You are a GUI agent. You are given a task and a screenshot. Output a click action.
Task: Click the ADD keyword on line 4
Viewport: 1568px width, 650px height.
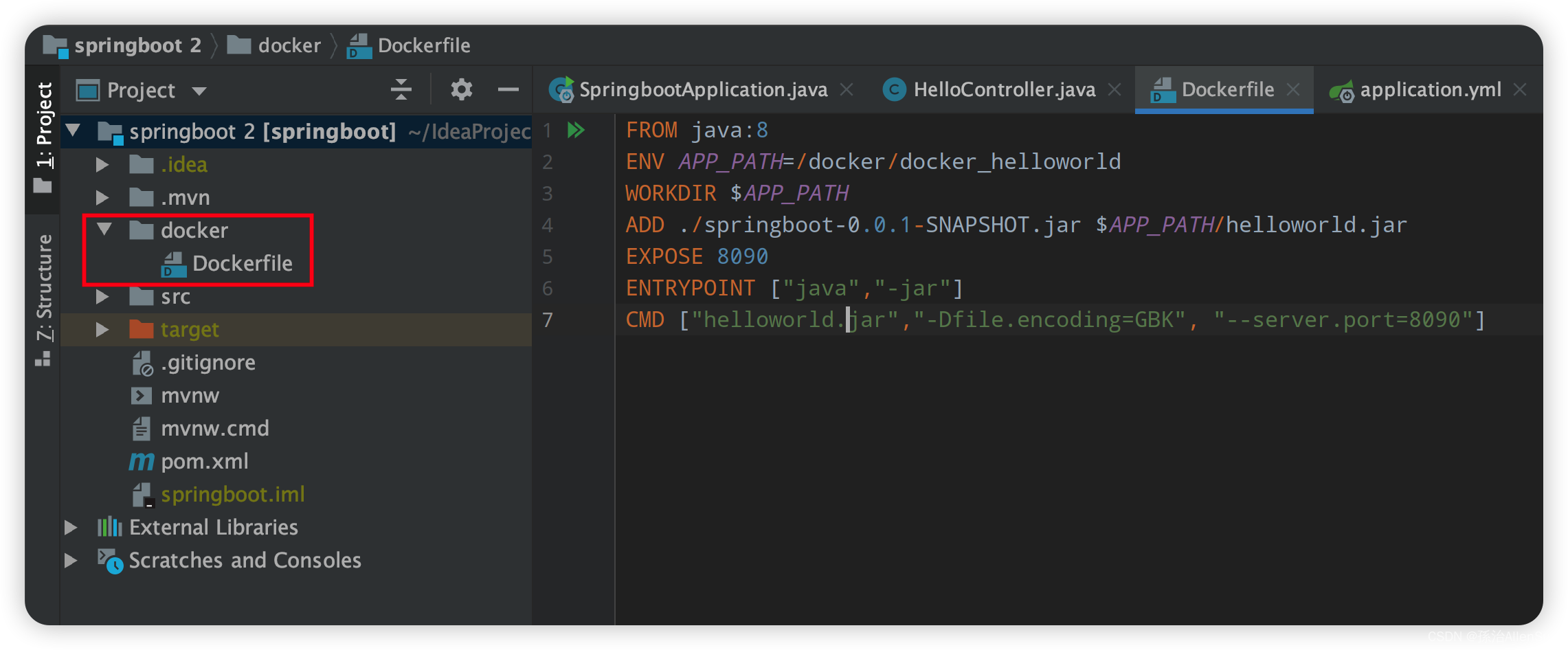pos(645,225)
